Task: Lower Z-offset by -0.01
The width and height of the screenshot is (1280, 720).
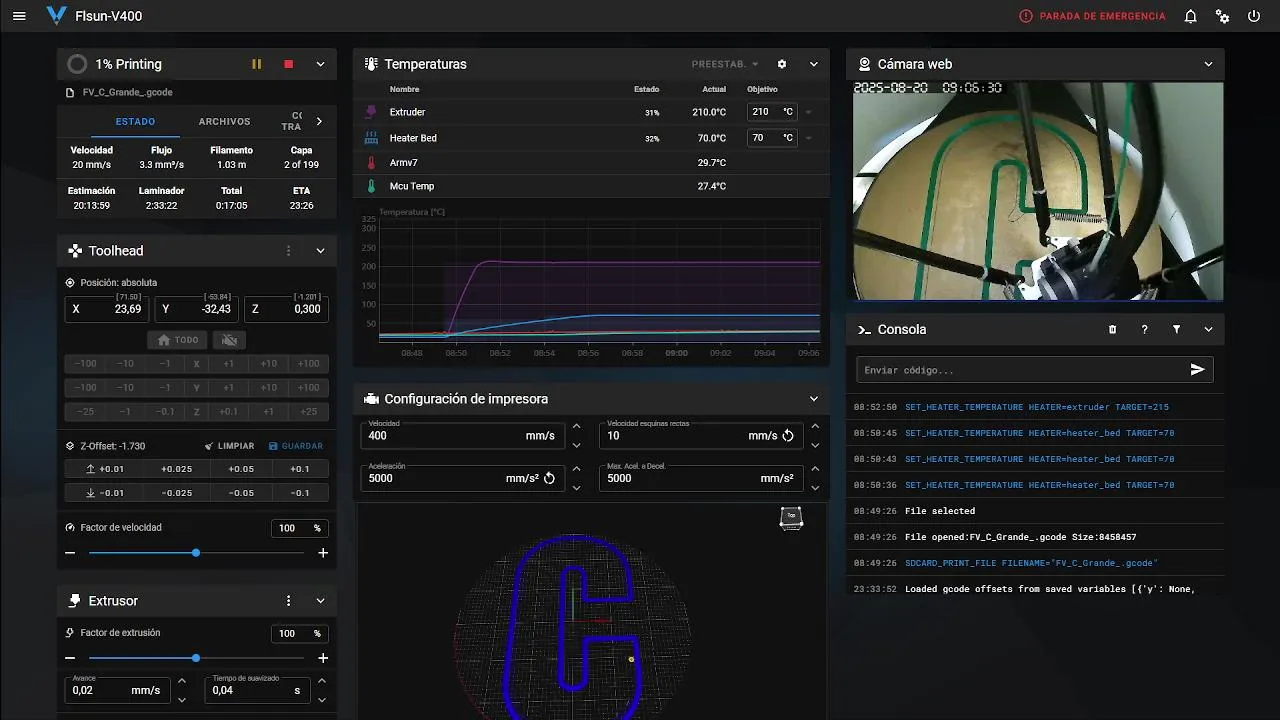Action: [x=105, y=493]
